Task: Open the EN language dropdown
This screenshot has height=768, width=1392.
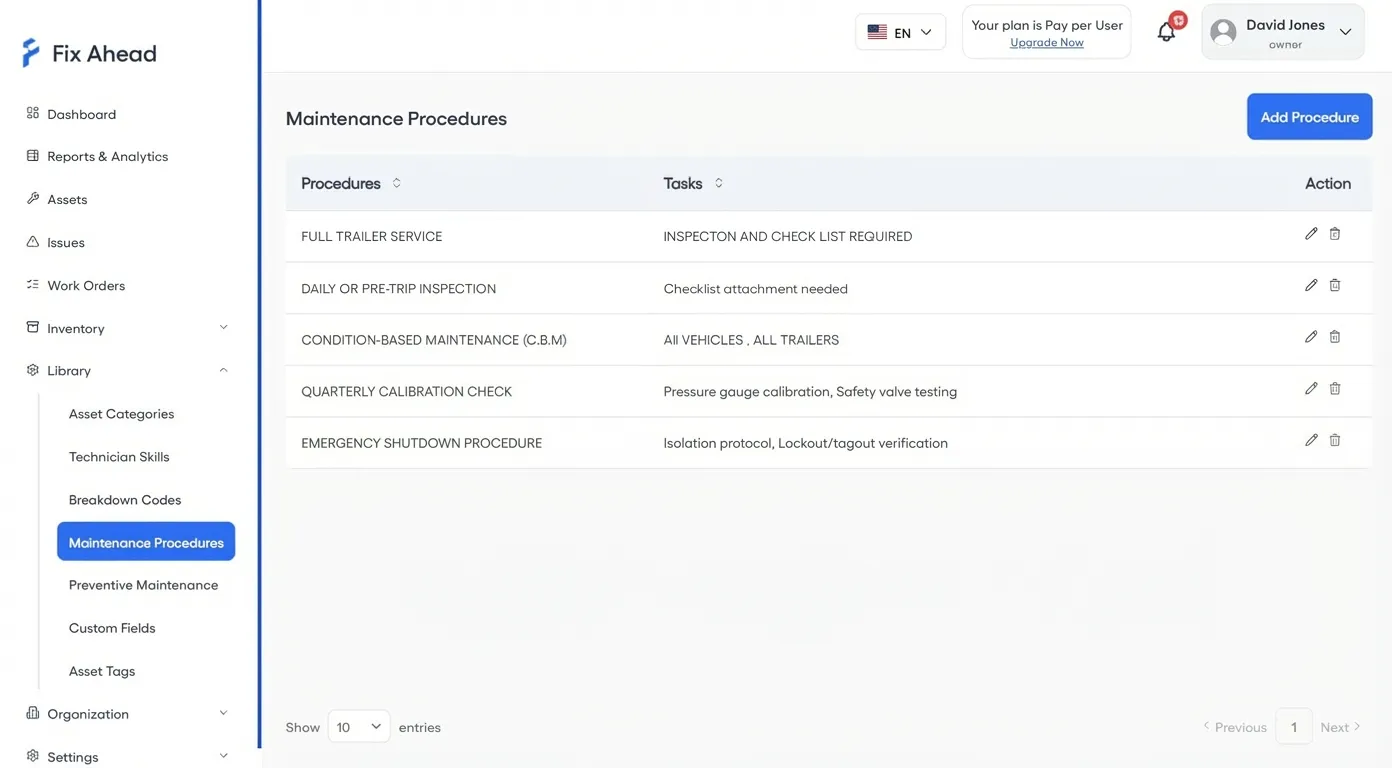Action: [x=899, y=31]
